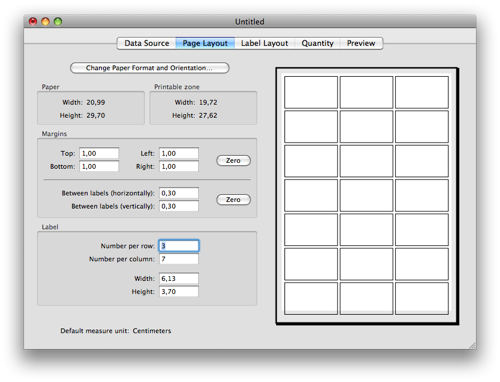
Task: Click the top-left label in page preview
Action: 311,92
